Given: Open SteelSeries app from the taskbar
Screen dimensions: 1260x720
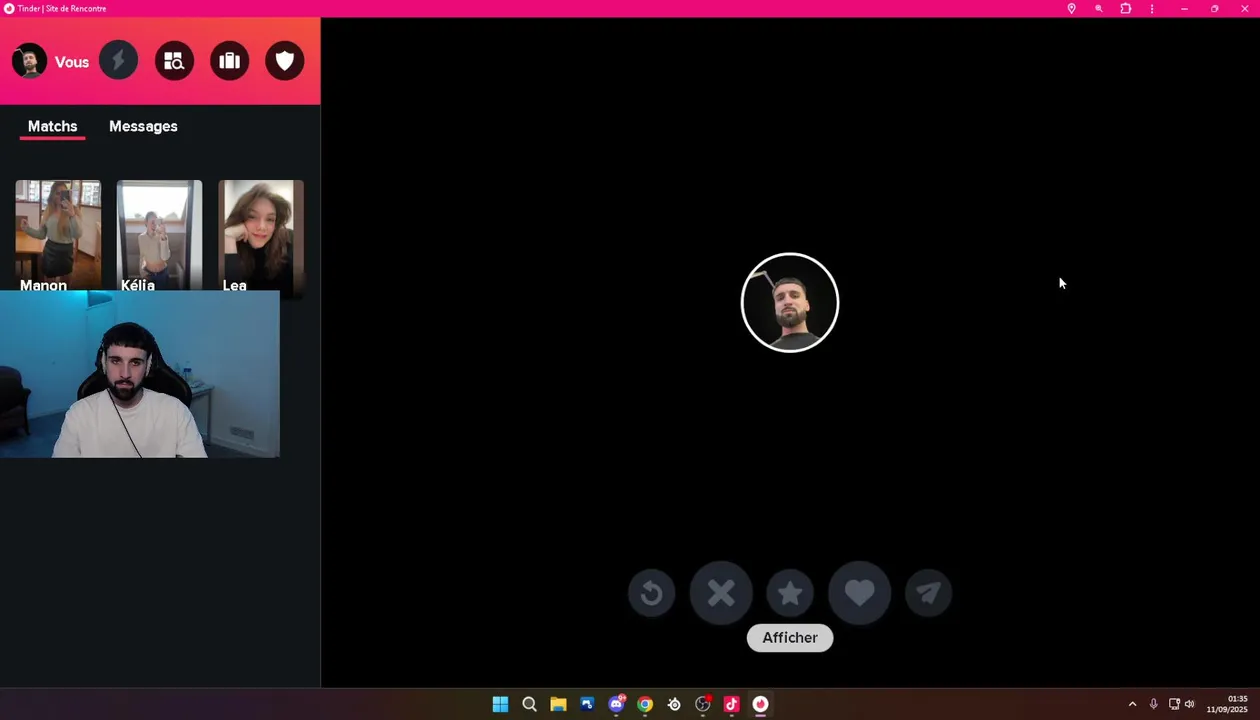Looking at the screenshot, I should [x=674, y=704].
